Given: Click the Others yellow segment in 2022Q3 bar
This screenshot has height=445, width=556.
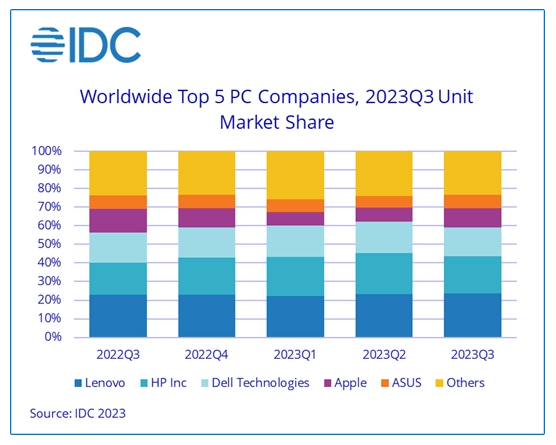Looking at the screenshot, I should (x=118, y=173).
